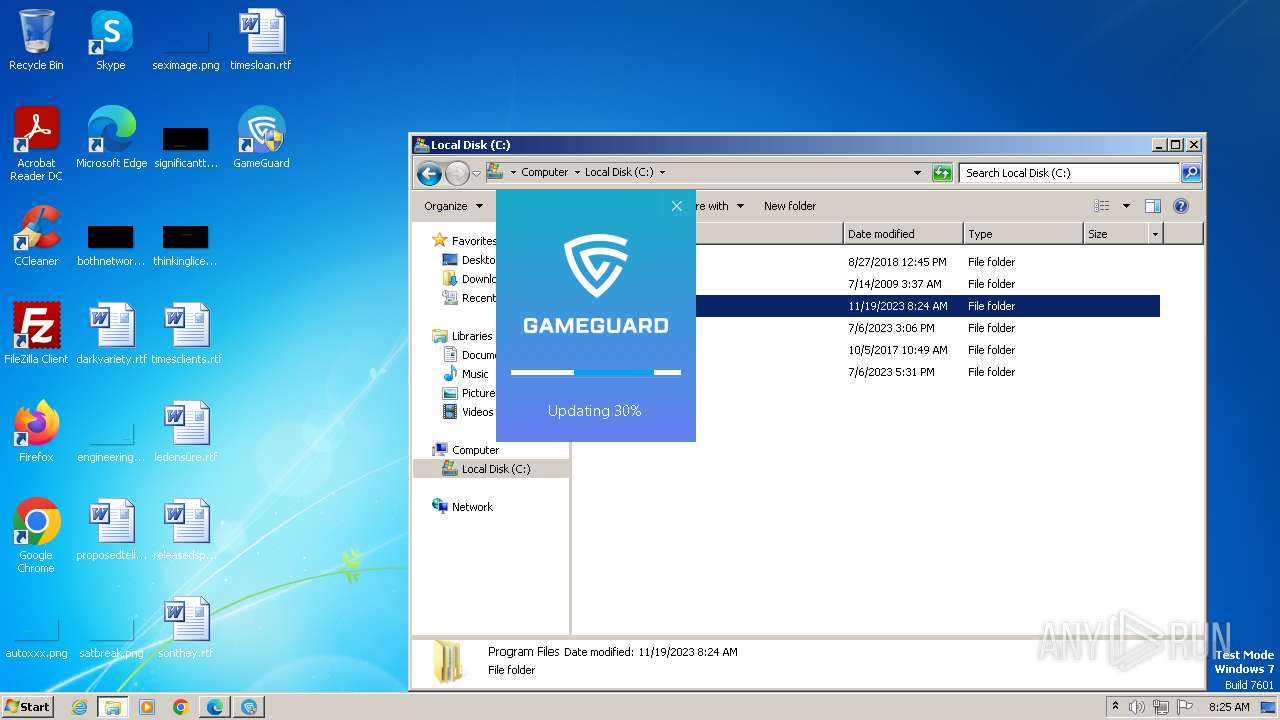The height and width of the screenshot is (720, 1280).
Task: Click the taskbar clock showing 8:25 AM
Action: [1228, 707]
